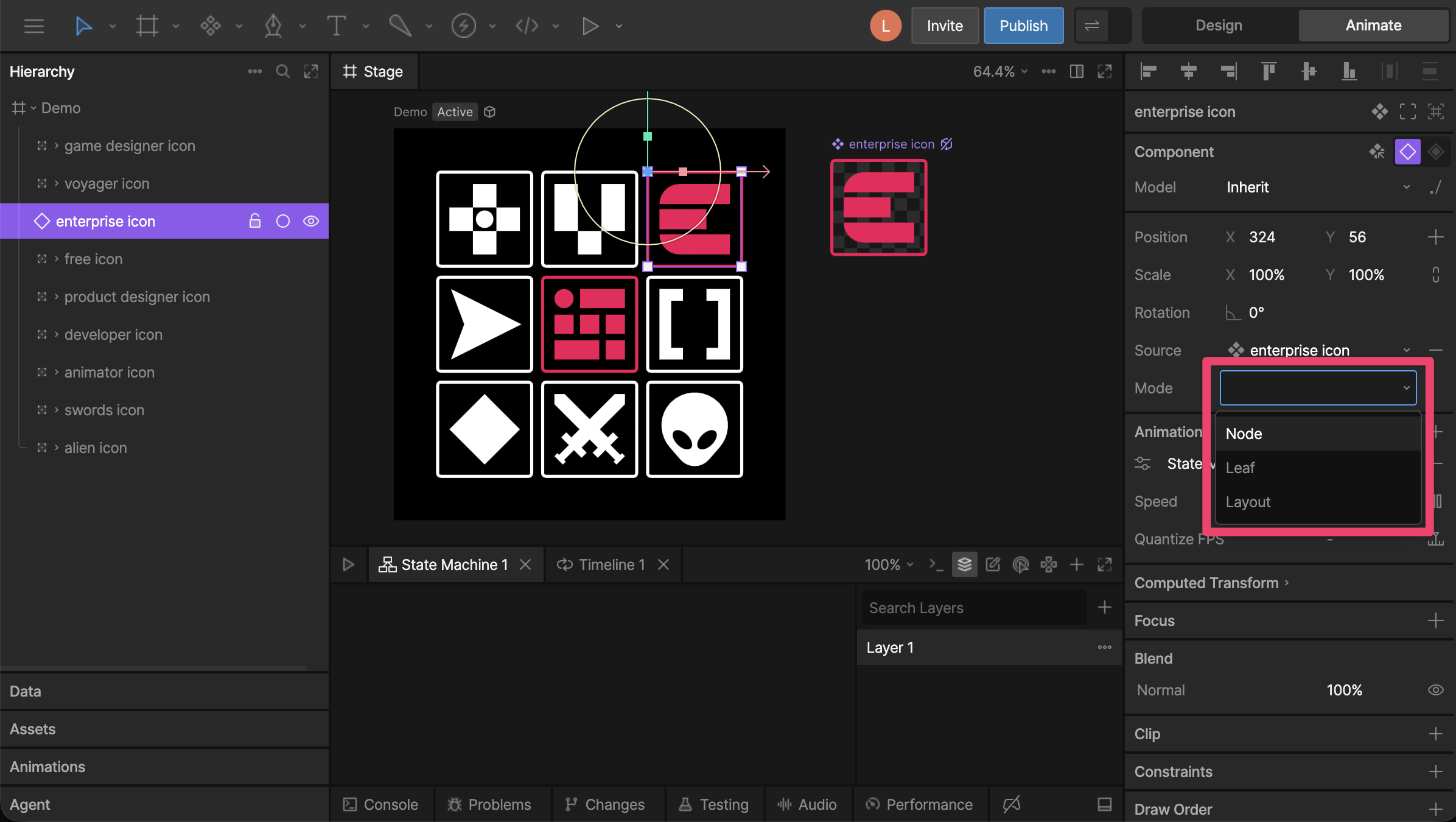Click the Publish button
This screenshot has height=822, width=1456.
(1023, 26)
